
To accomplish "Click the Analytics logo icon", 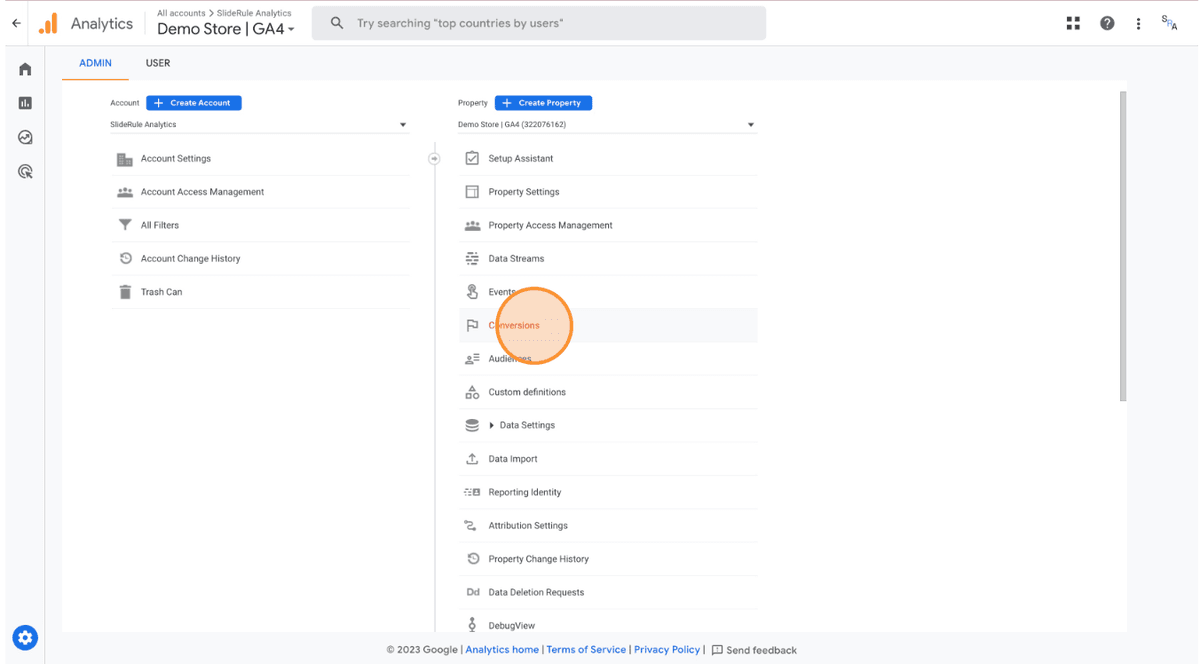I will coord(48,24).
